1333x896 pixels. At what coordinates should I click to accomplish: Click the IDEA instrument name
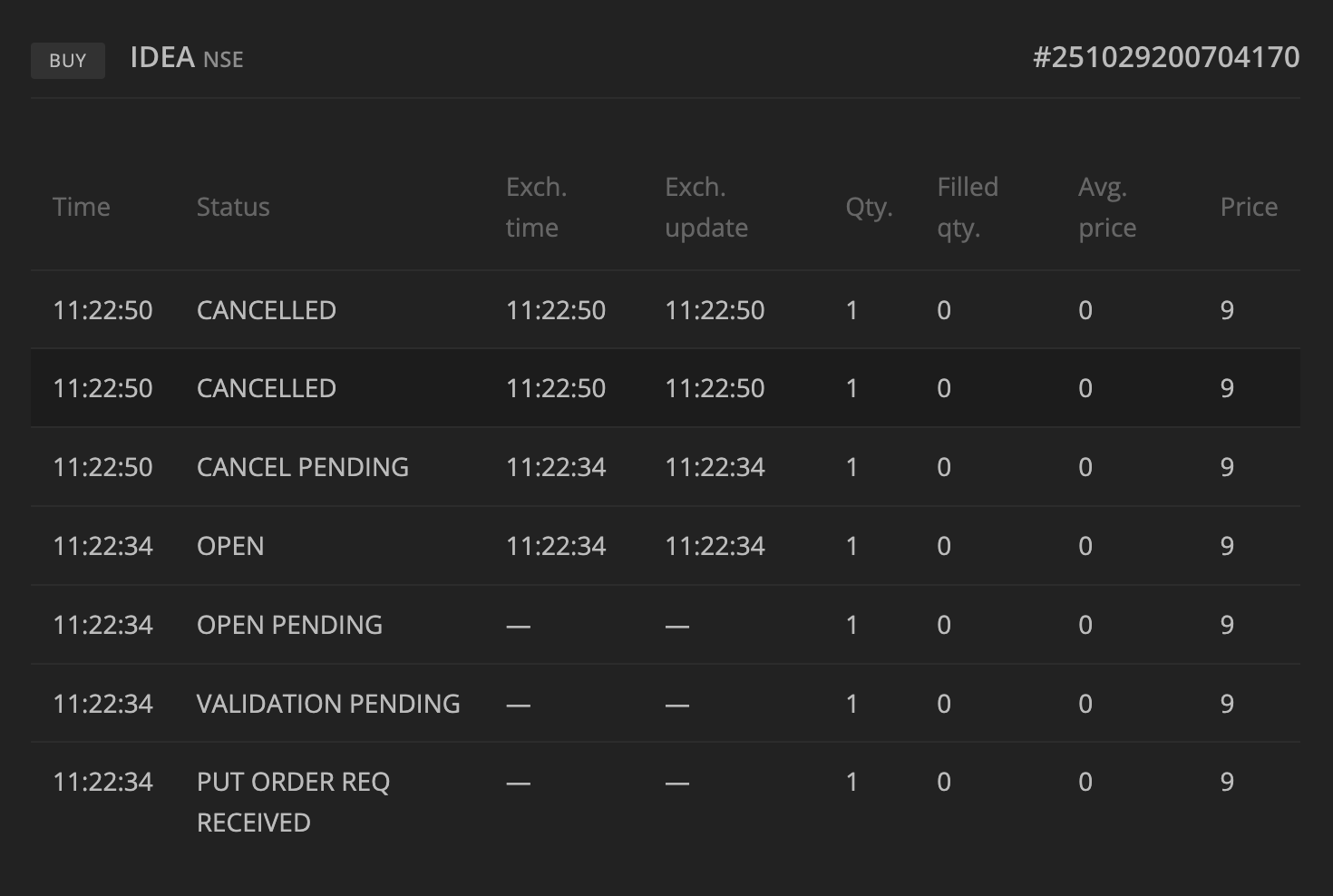coord(162,58)
